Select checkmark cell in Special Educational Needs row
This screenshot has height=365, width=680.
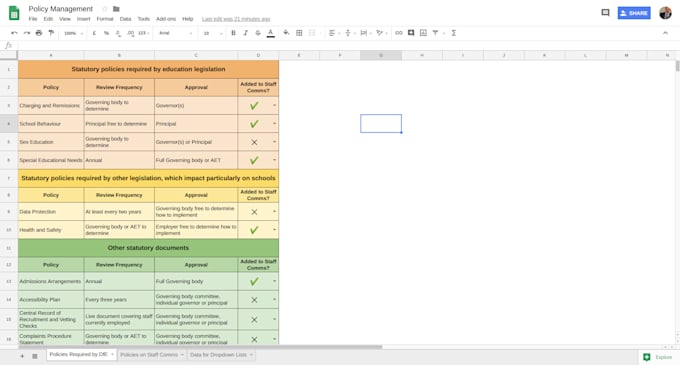click(x=258, y=160)
